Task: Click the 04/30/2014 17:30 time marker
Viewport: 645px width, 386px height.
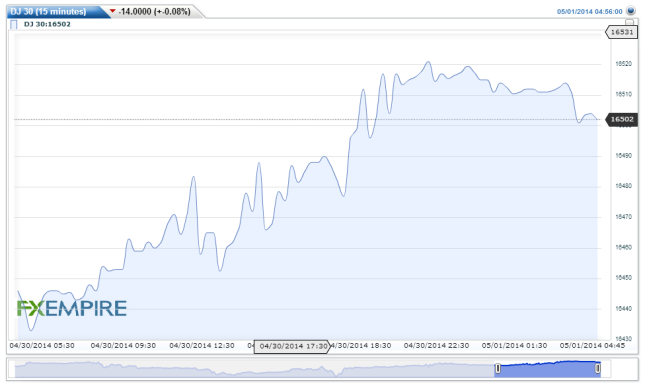Action: 292,346
